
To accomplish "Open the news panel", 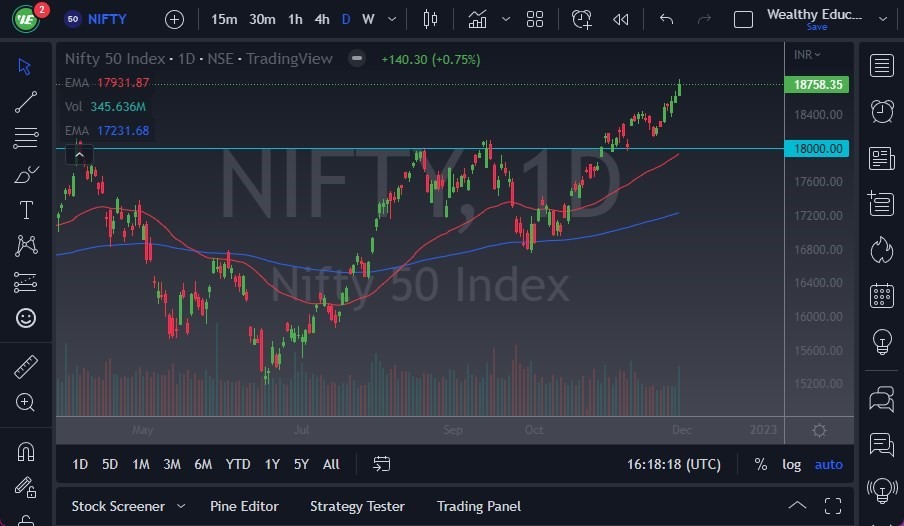I will [882, 158].
